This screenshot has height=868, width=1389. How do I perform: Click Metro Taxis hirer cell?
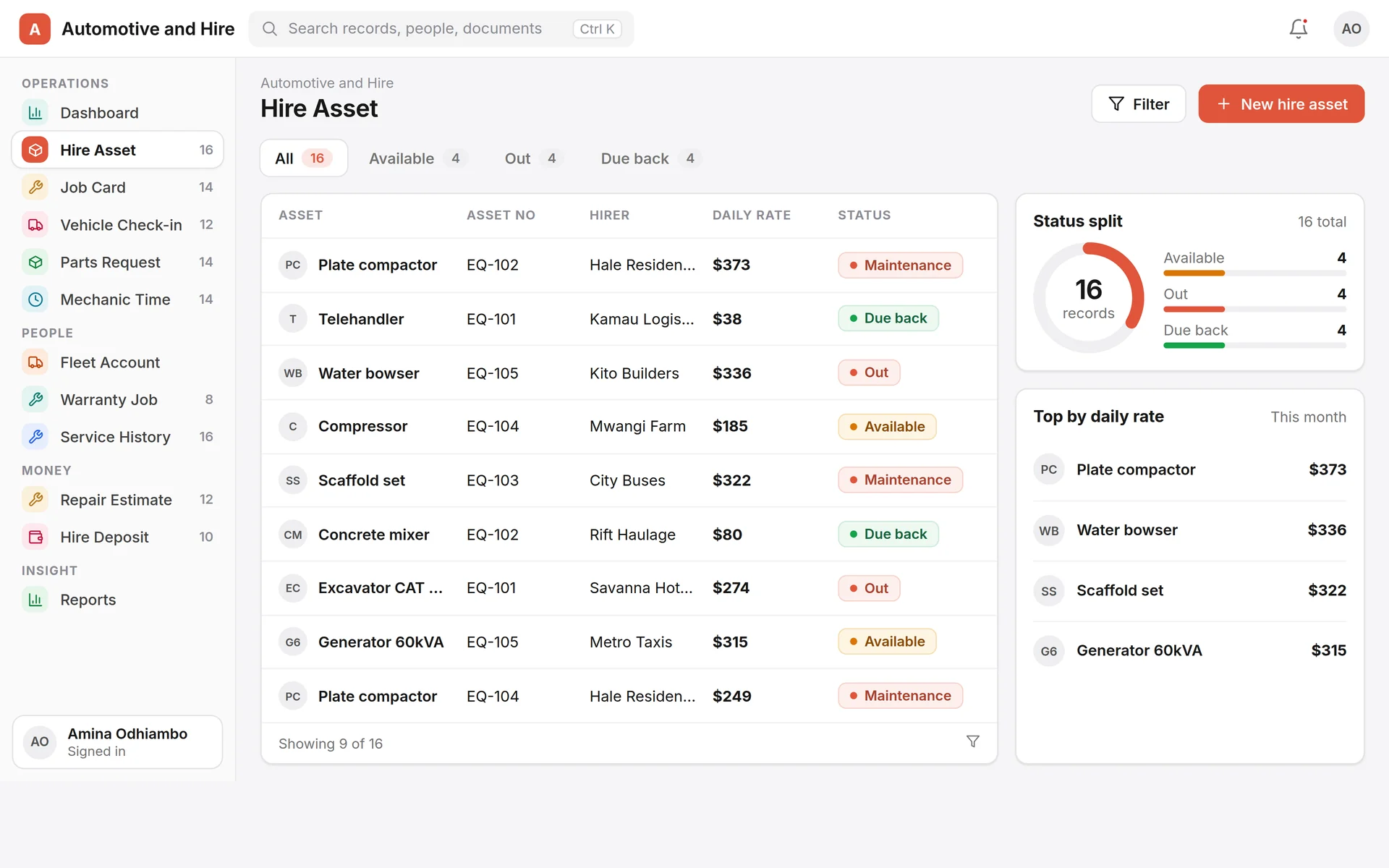631,642
